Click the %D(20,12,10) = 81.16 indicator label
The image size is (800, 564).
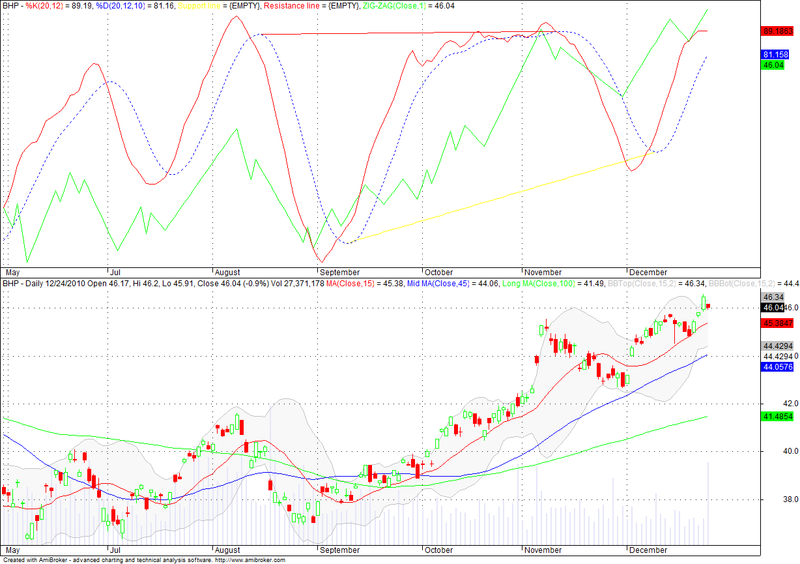135,6
